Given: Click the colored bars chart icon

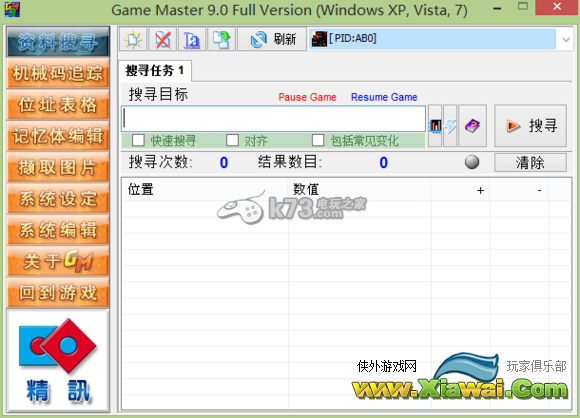Looking at the screenshot, I should pos(435,126).
